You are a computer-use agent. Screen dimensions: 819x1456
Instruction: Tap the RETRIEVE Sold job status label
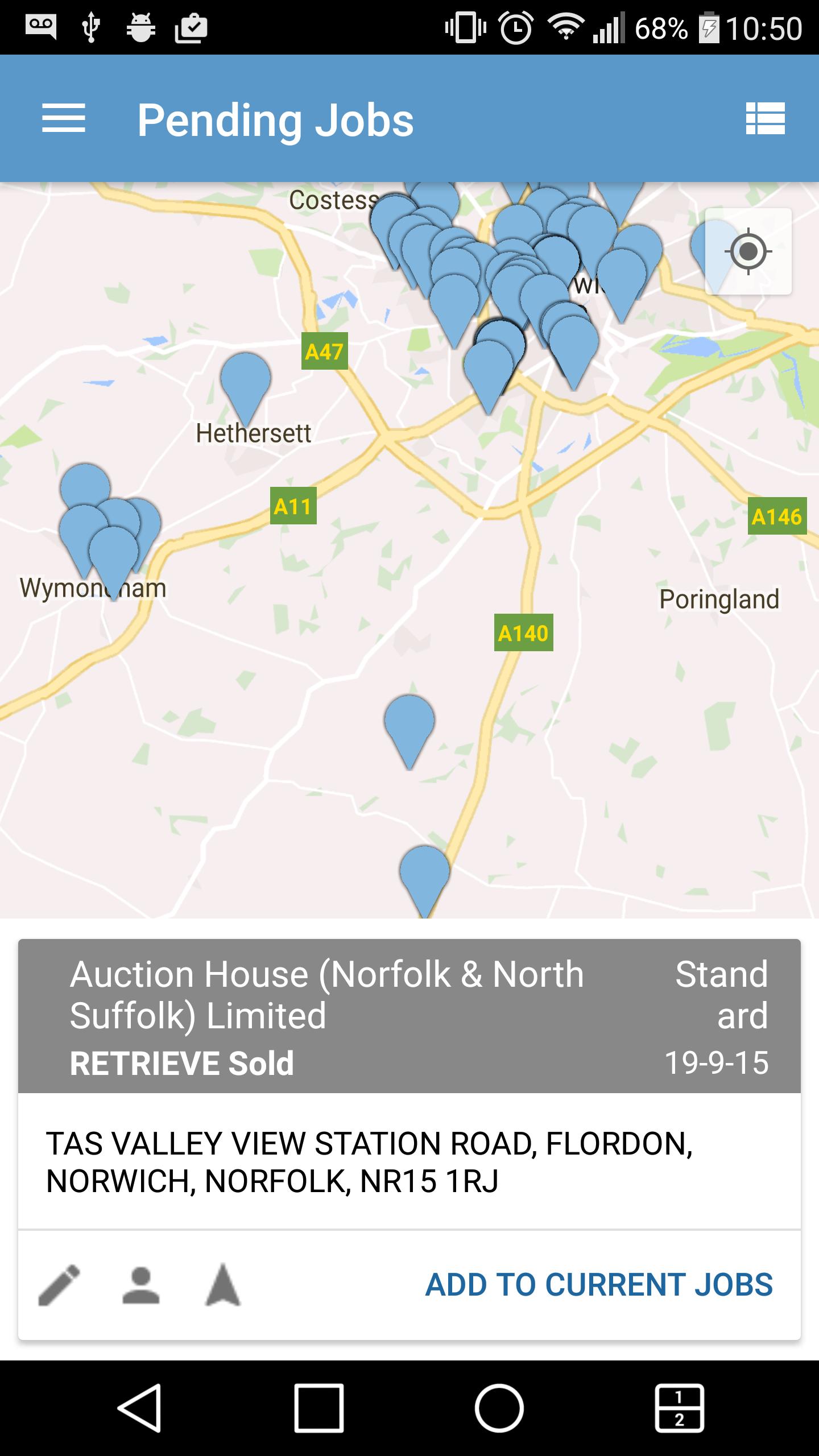(x=181, y=1063)
